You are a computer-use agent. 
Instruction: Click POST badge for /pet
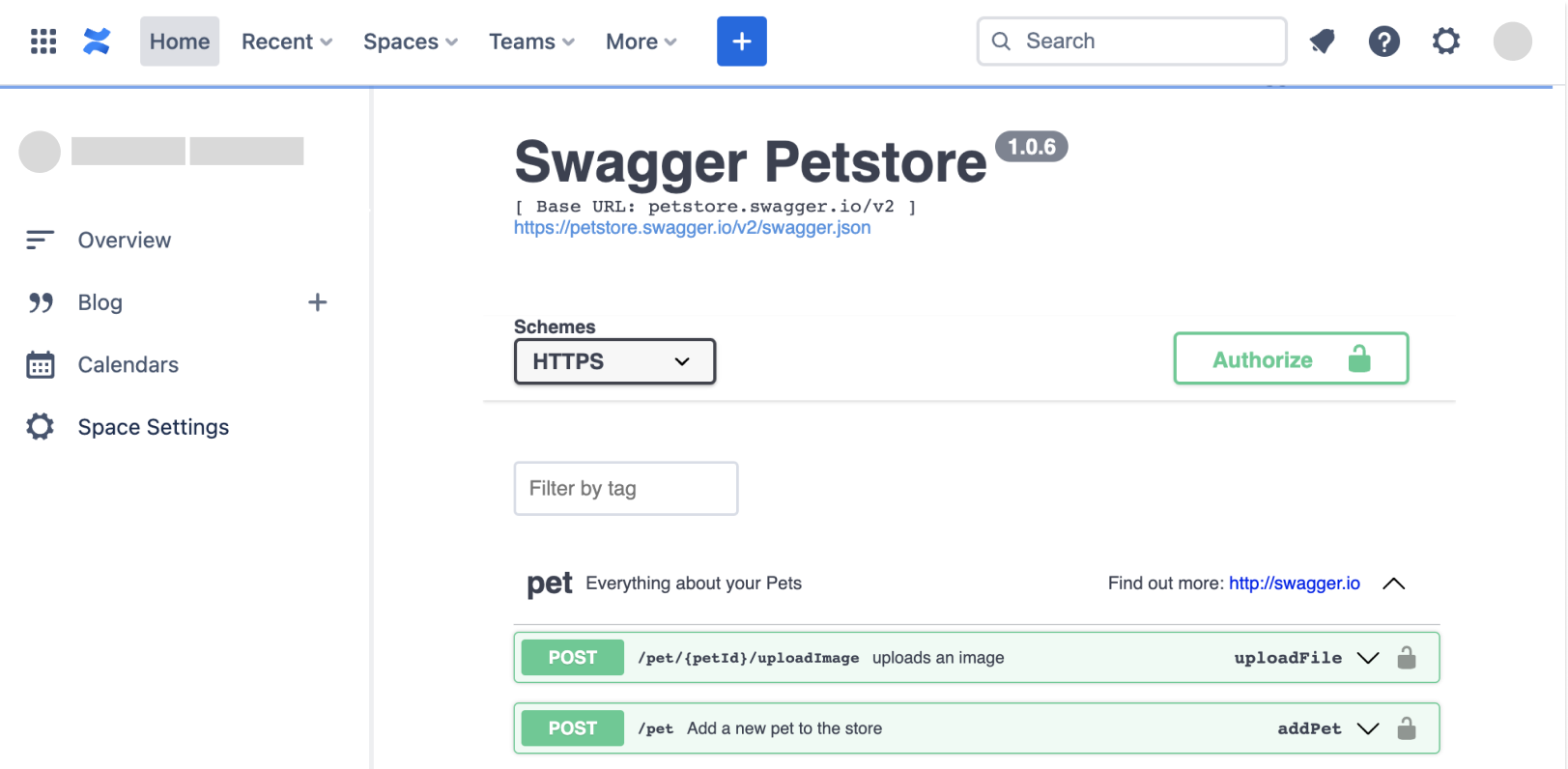coord(573,728)
